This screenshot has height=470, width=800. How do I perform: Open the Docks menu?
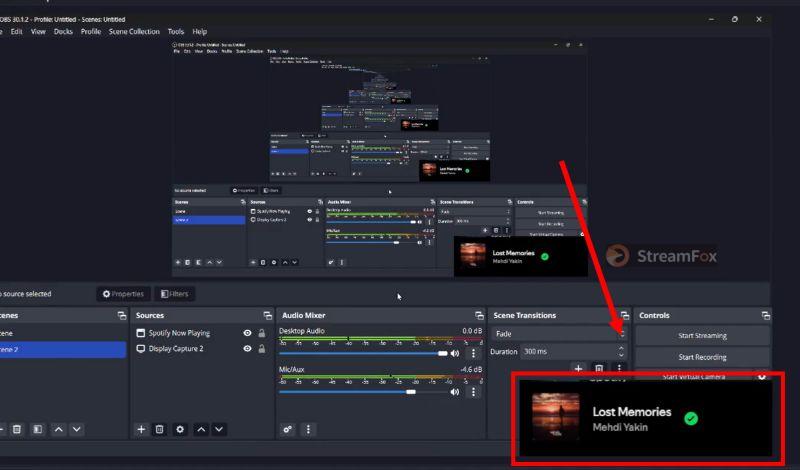(63, 31)
